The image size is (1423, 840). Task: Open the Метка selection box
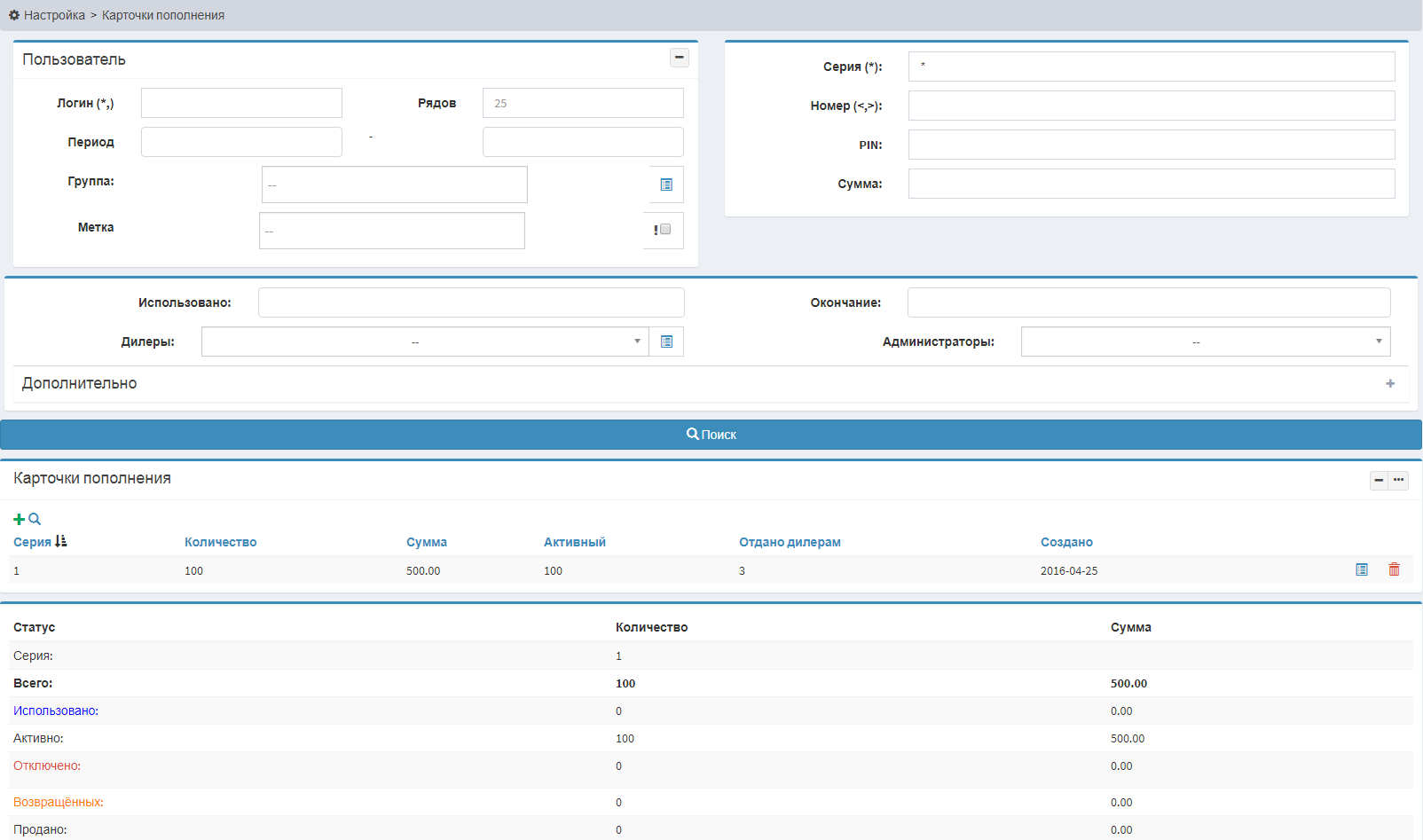(x=392, y=231)
